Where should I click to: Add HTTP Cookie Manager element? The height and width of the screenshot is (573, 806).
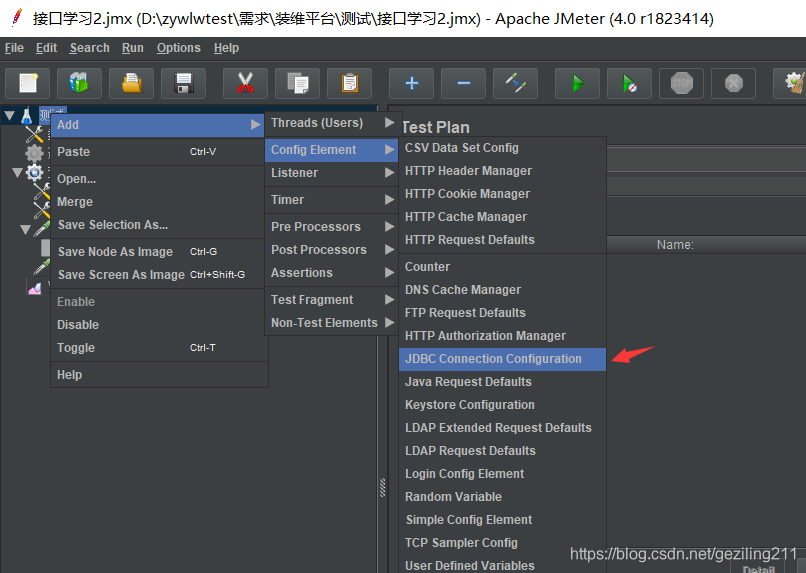[503, 194]
